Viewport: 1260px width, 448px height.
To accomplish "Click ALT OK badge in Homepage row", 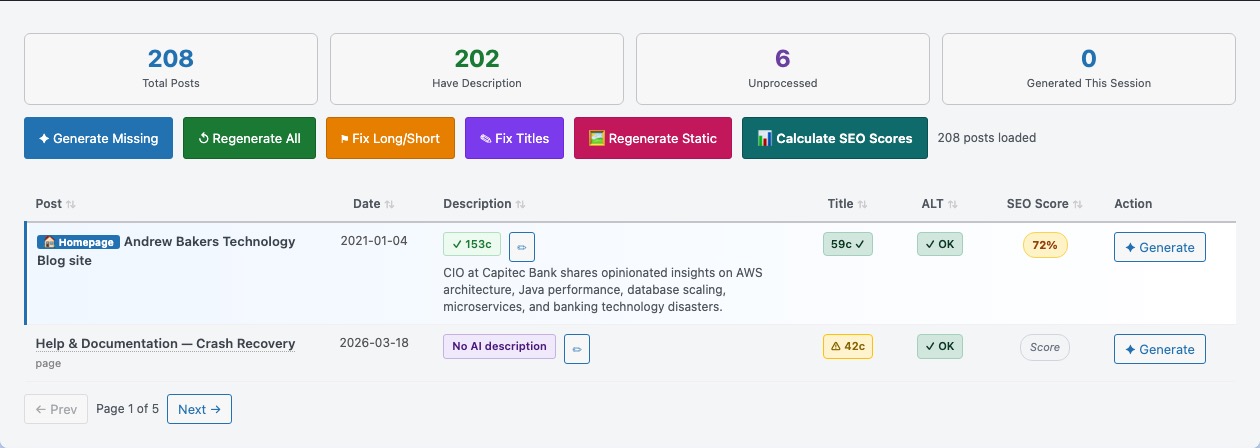I will 940,244.
